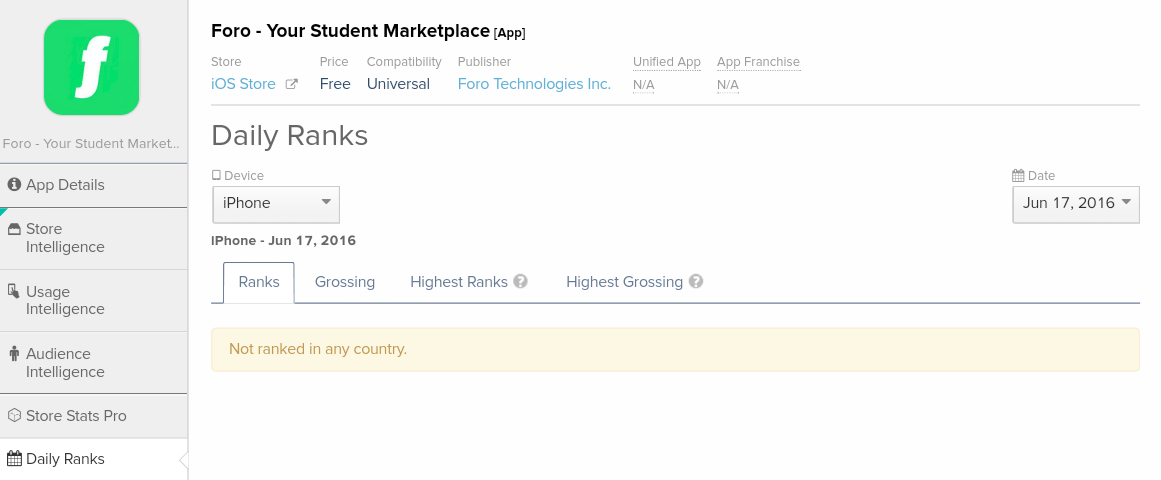The width and height of the screenshot is (1161, 480).
Task: Open the Jun 17, 2016 date picker
Action: (x=1076, y=204)
